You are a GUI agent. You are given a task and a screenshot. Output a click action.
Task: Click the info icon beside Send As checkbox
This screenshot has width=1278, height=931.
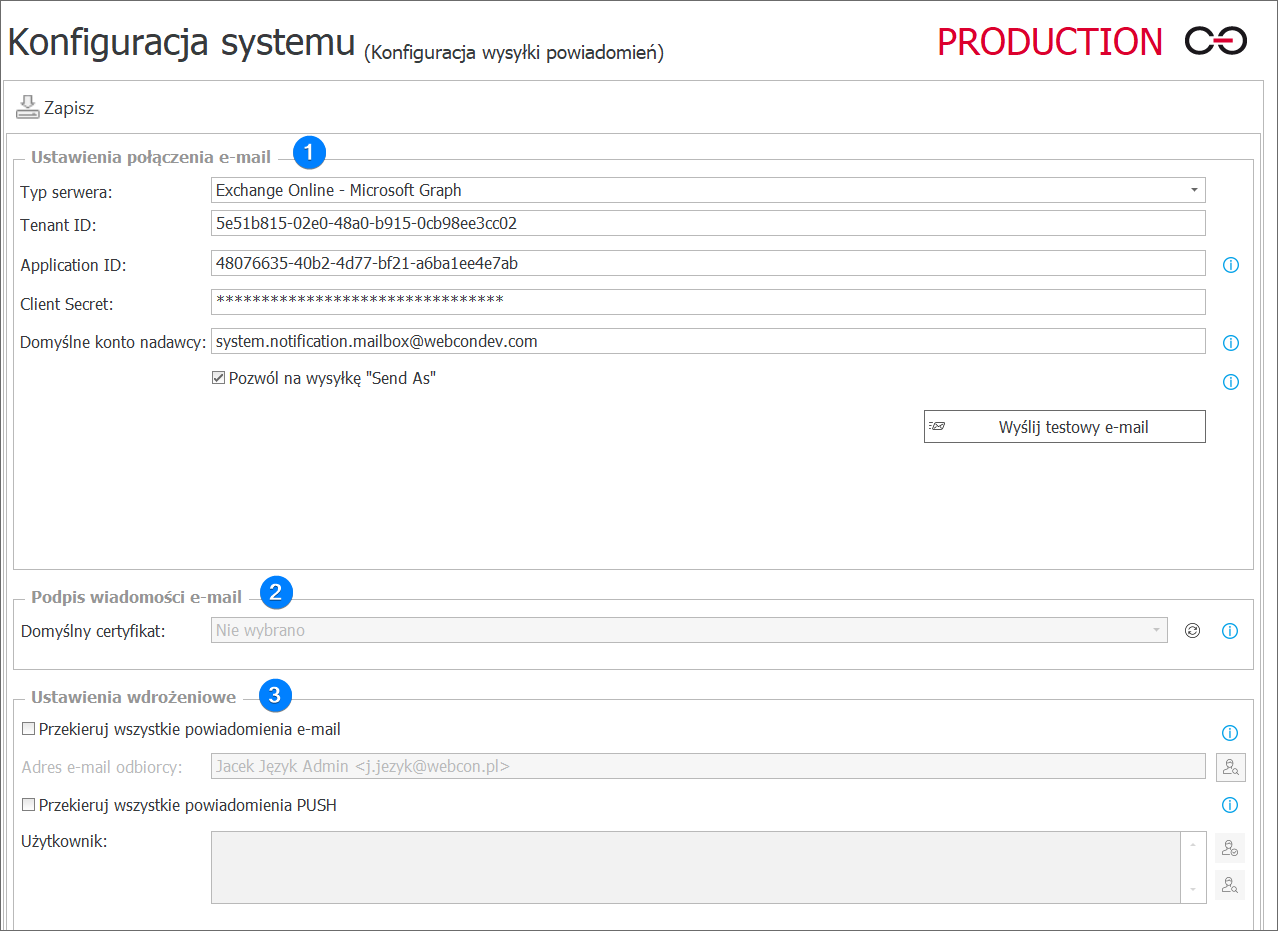pos(1231,382)
